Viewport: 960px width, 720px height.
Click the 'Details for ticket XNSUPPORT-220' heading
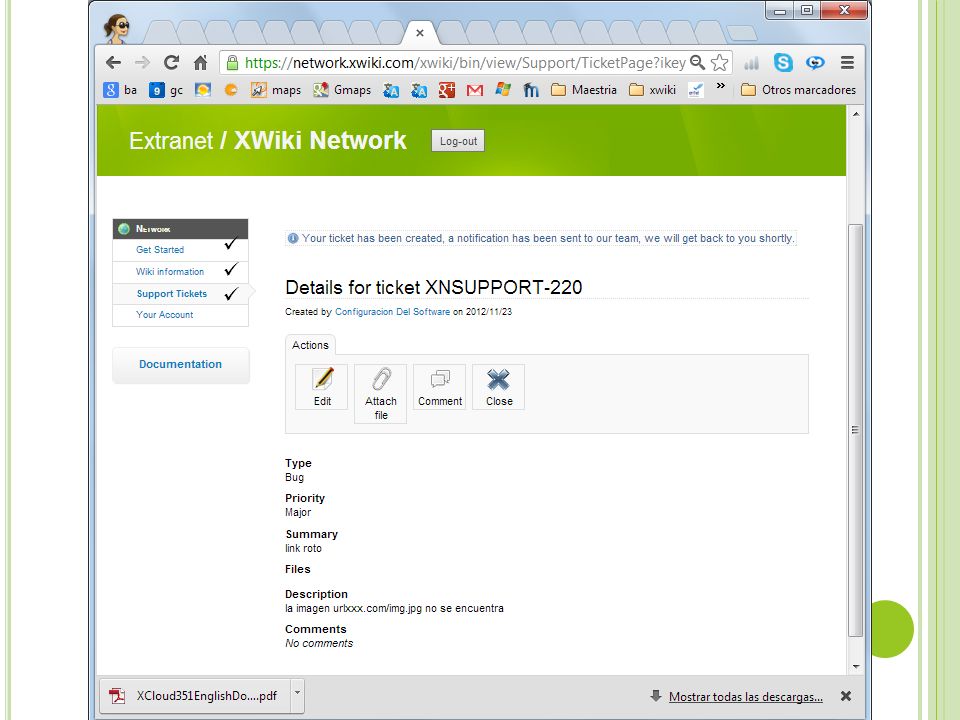coord(433,287)
